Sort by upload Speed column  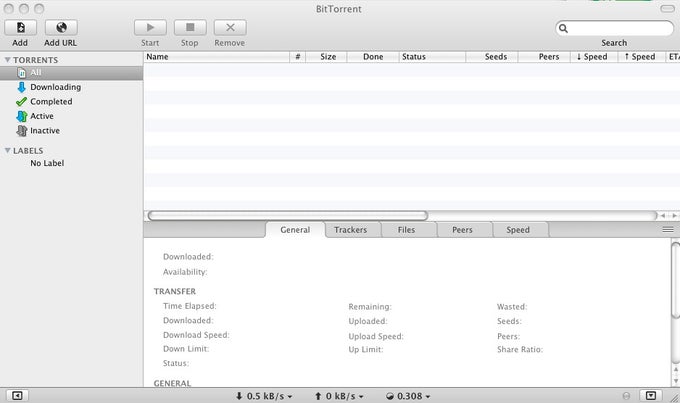click(x=642, y=57)
